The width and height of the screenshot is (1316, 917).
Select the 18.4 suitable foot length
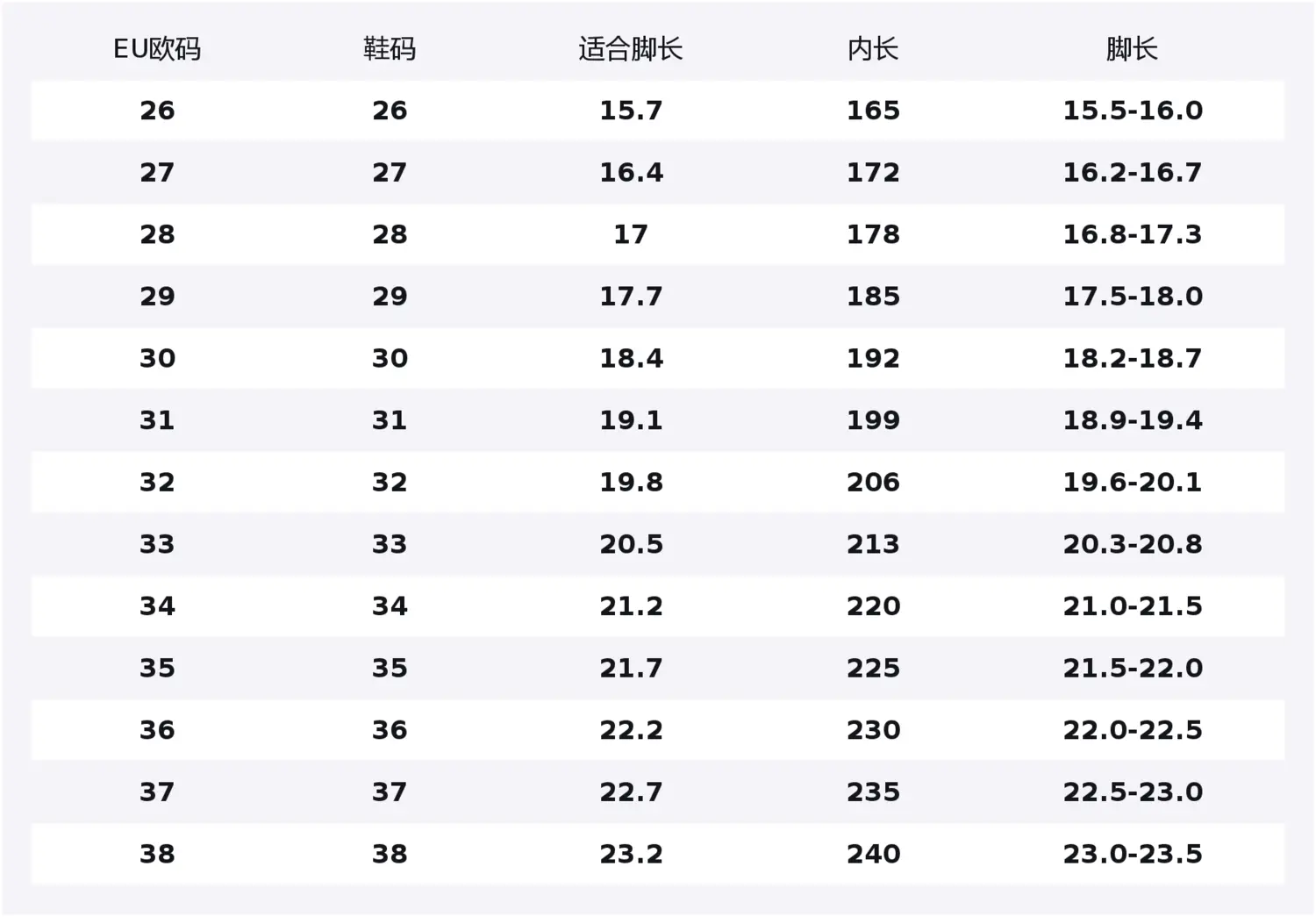coord(631,358)
